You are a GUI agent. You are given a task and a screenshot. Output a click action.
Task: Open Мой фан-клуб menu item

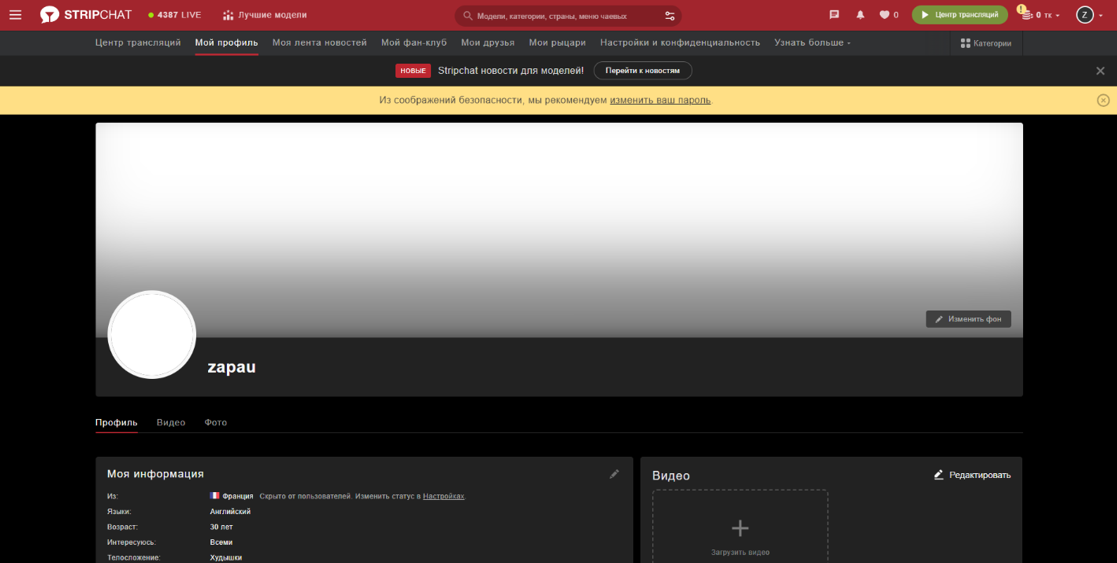pos(414,43)
